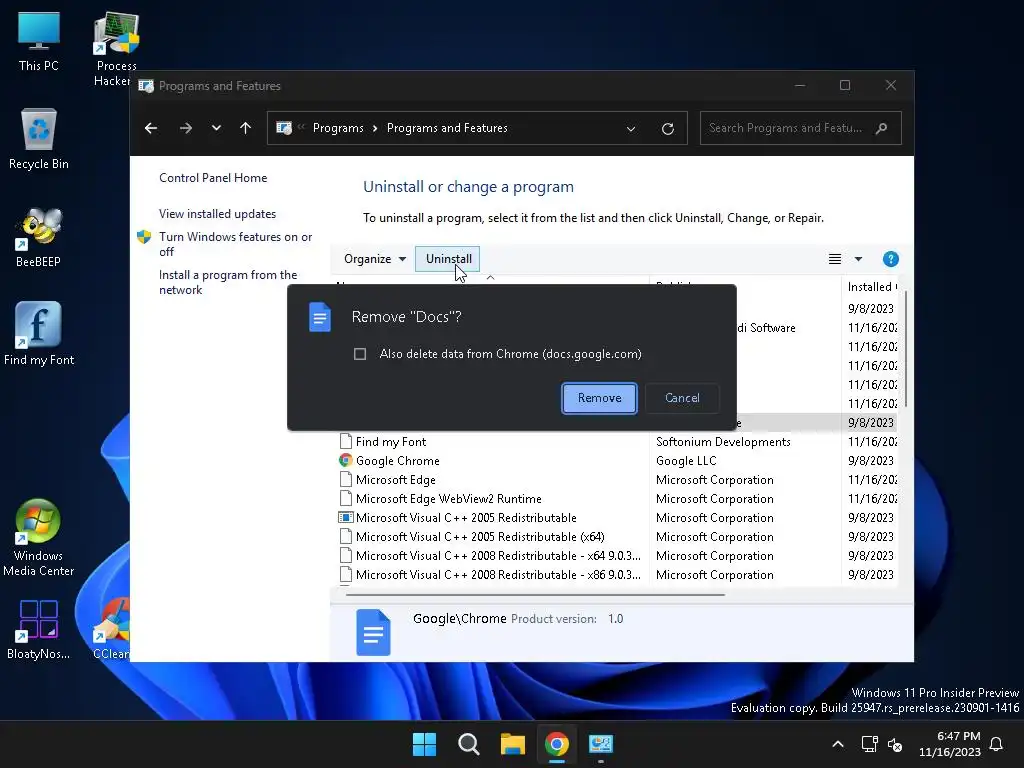
Task: Open Control Panel Home link
Action: click(213, 178)
